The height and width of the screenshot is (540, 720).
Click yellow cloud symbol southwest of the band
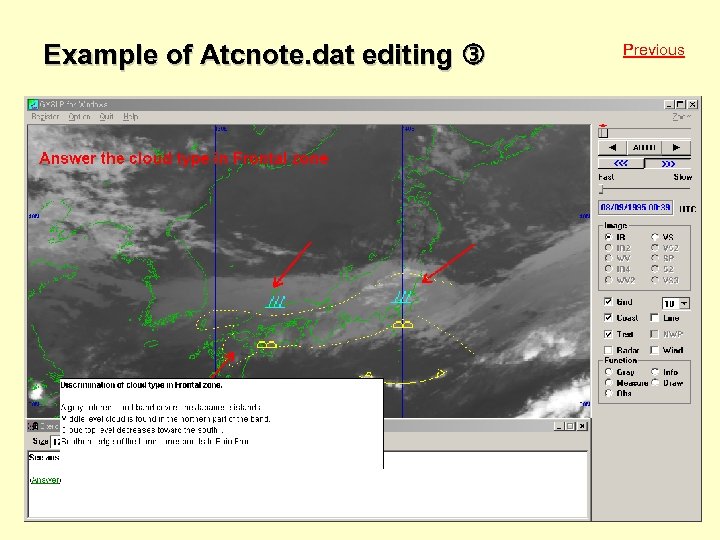click(267, 344)
